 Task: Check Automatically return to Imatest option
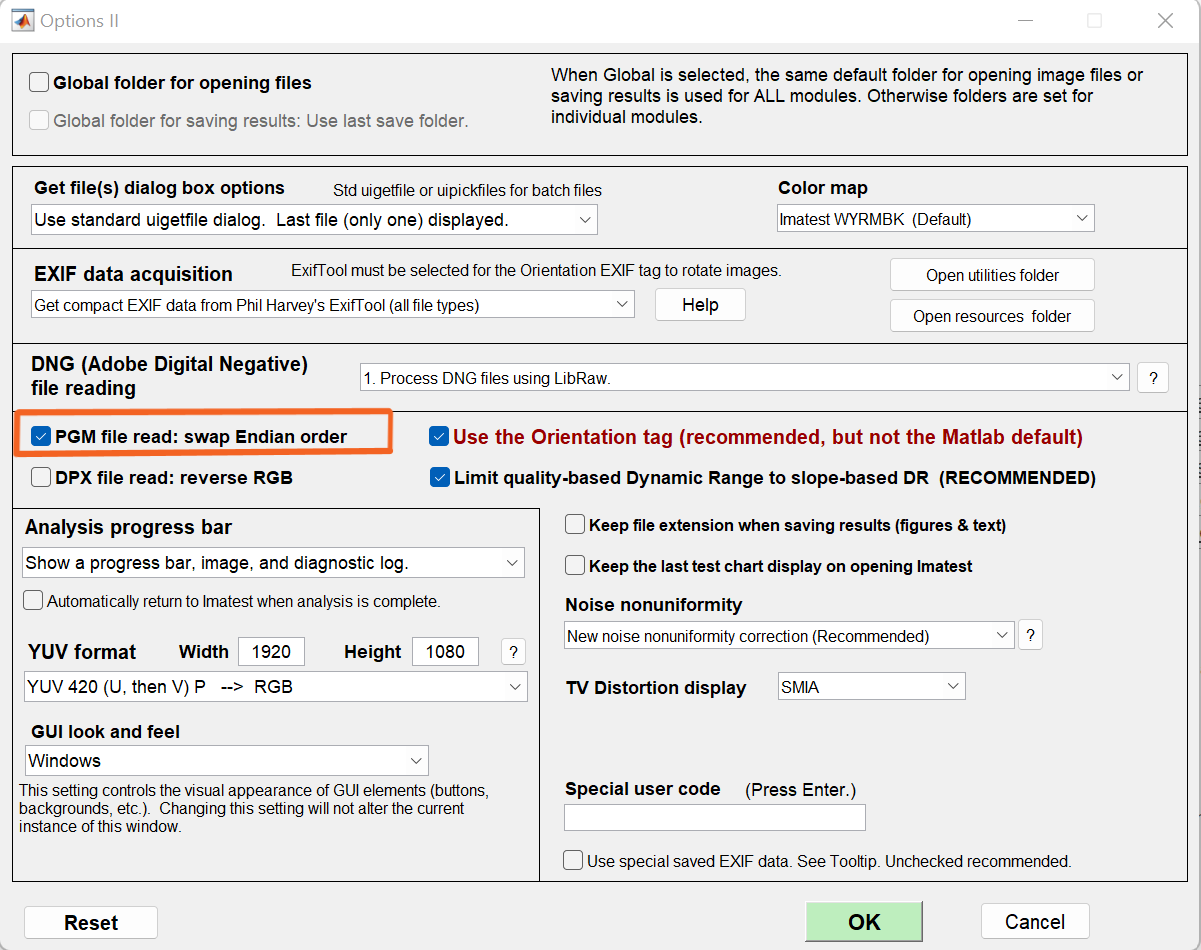(x=33, y=601)
